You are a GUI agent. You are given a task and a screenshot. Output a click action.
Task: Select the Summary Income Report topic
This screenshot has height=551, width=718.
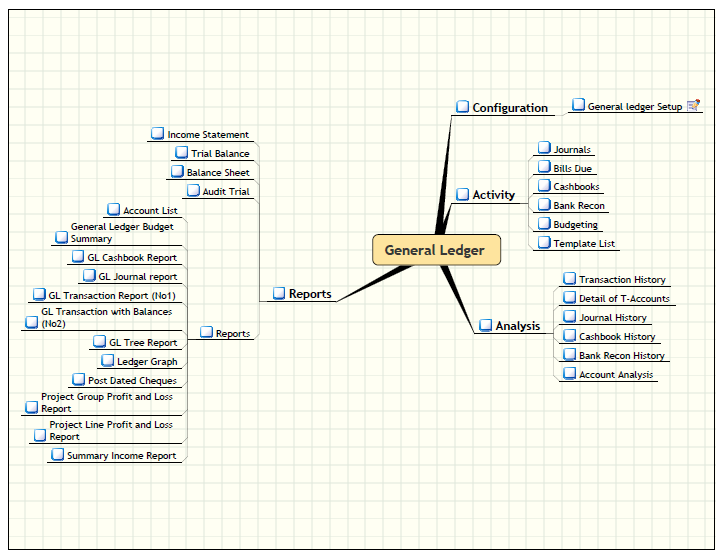pos(121,456)
